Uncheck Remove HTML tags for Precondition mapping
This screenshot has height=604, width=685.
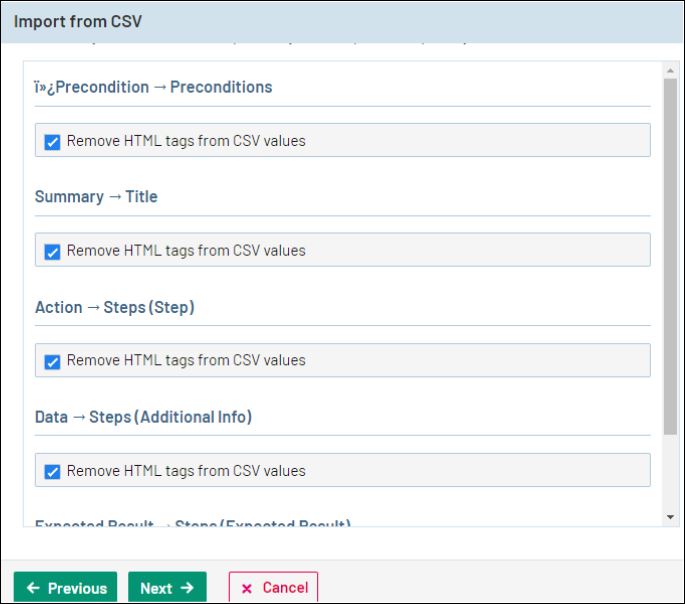[x=53, y=142]
